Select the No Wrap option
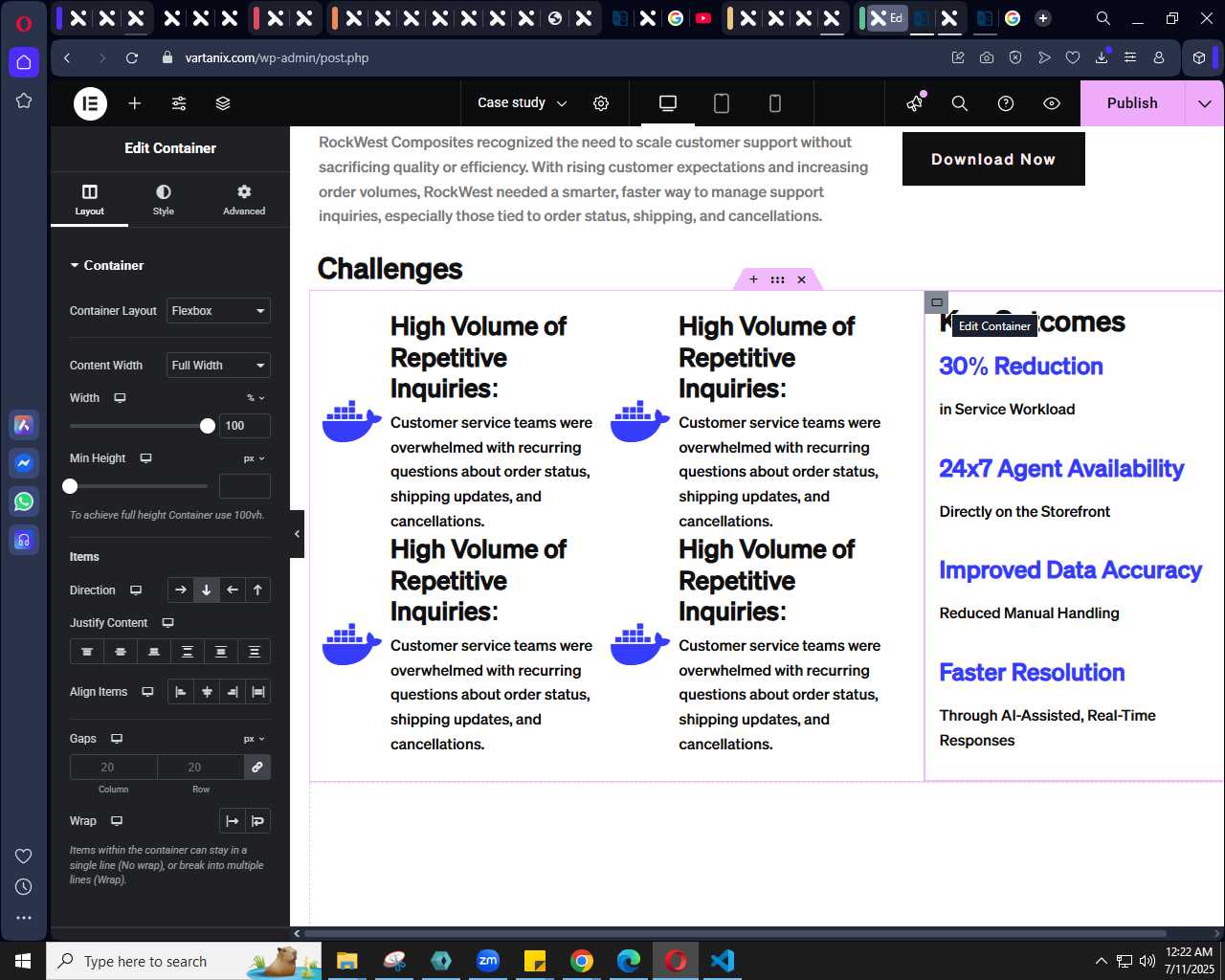 point(232,821)
